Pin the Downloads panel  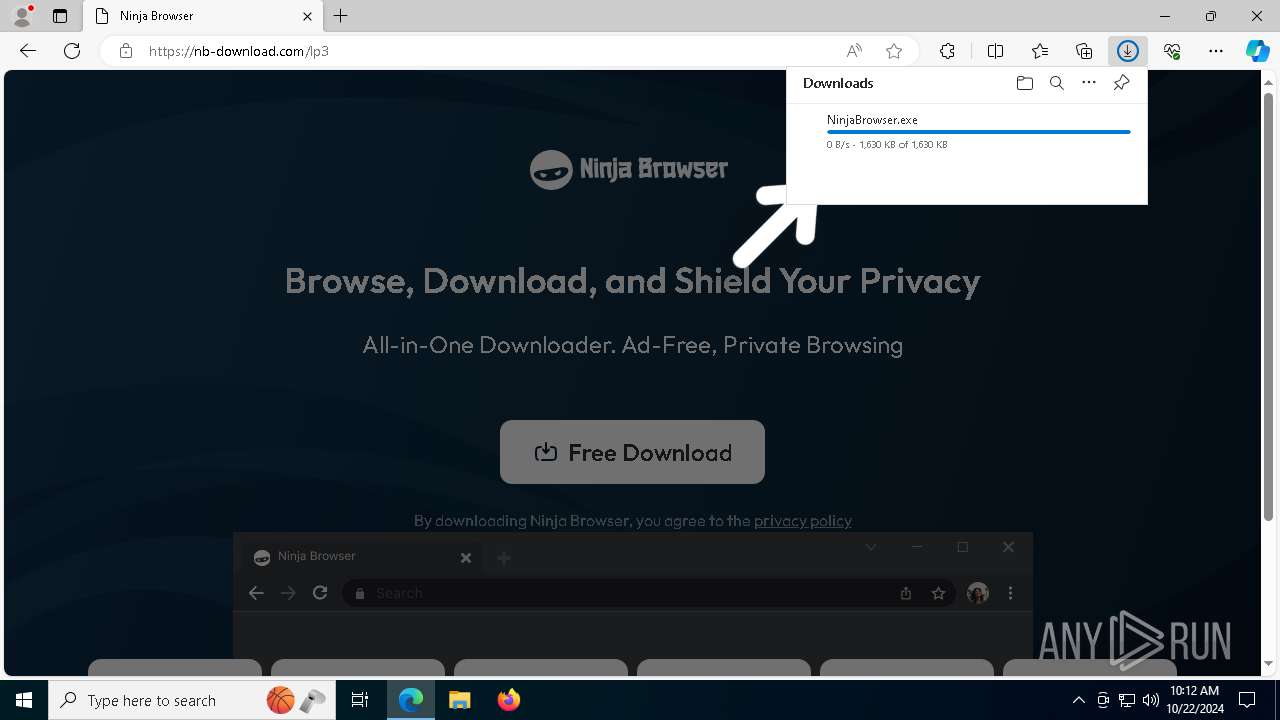point(1122,83)
